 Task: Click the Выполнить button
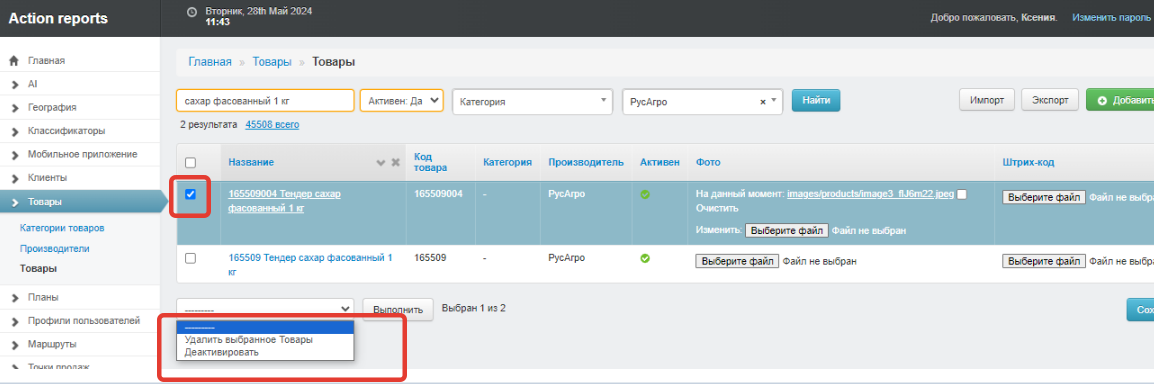point(398,310)
